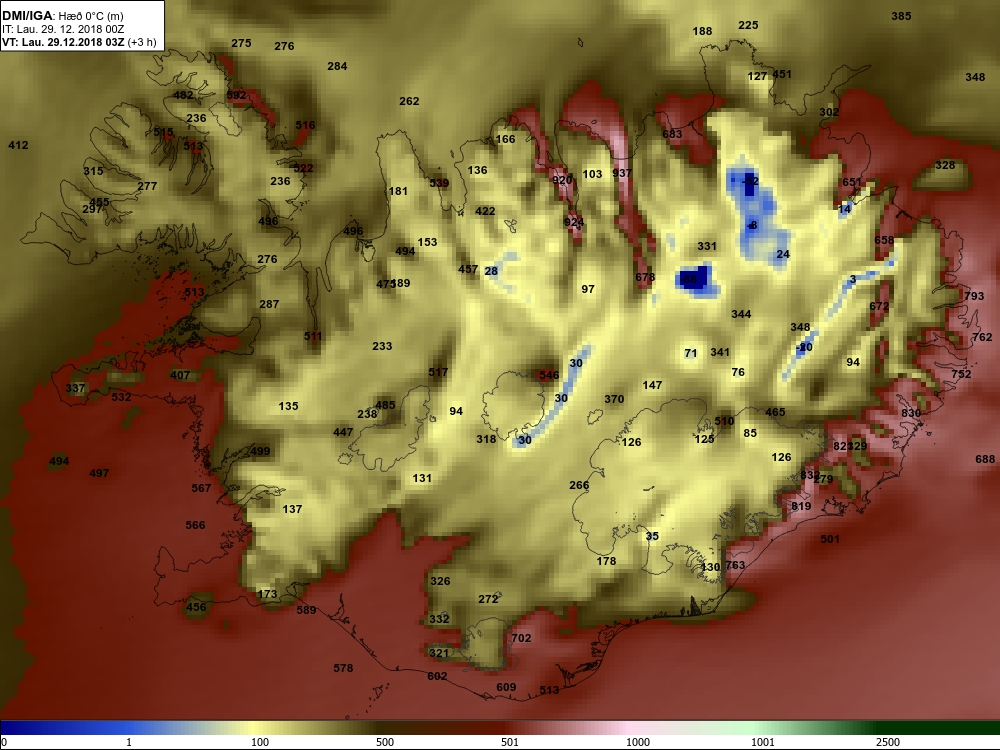Click the map value '702'

point(521,637)
